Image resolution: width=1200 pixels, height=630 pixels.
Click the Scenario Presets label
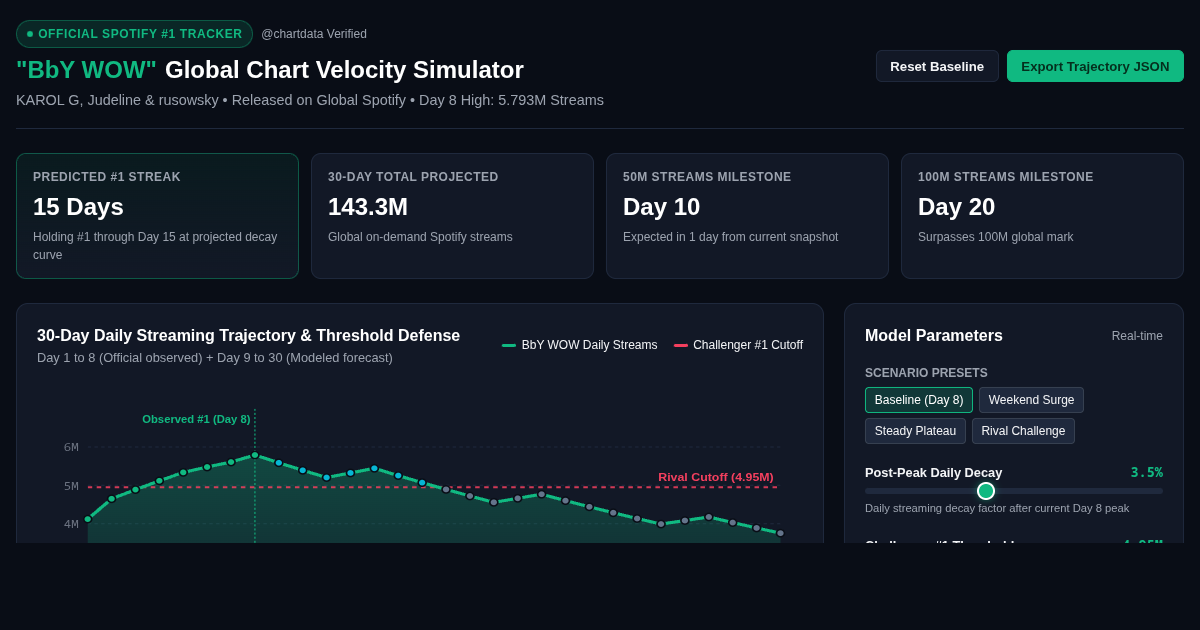[x=926, y=373]
